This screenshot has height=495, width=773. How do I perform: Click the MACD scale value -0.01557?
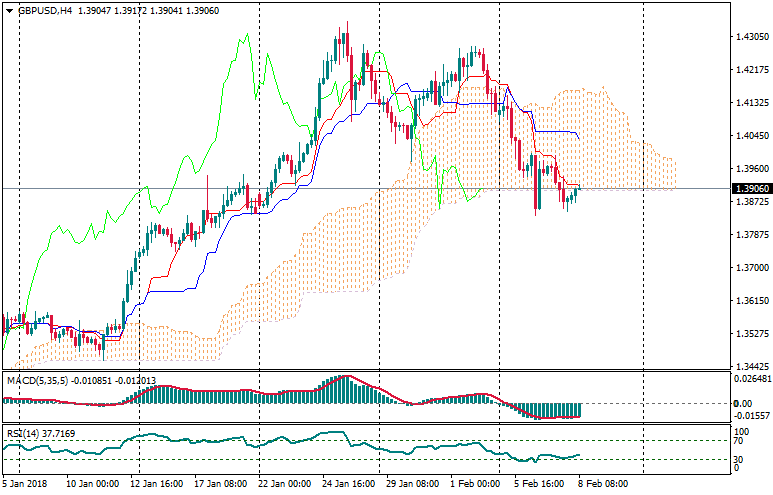click(x=752, y=415)
